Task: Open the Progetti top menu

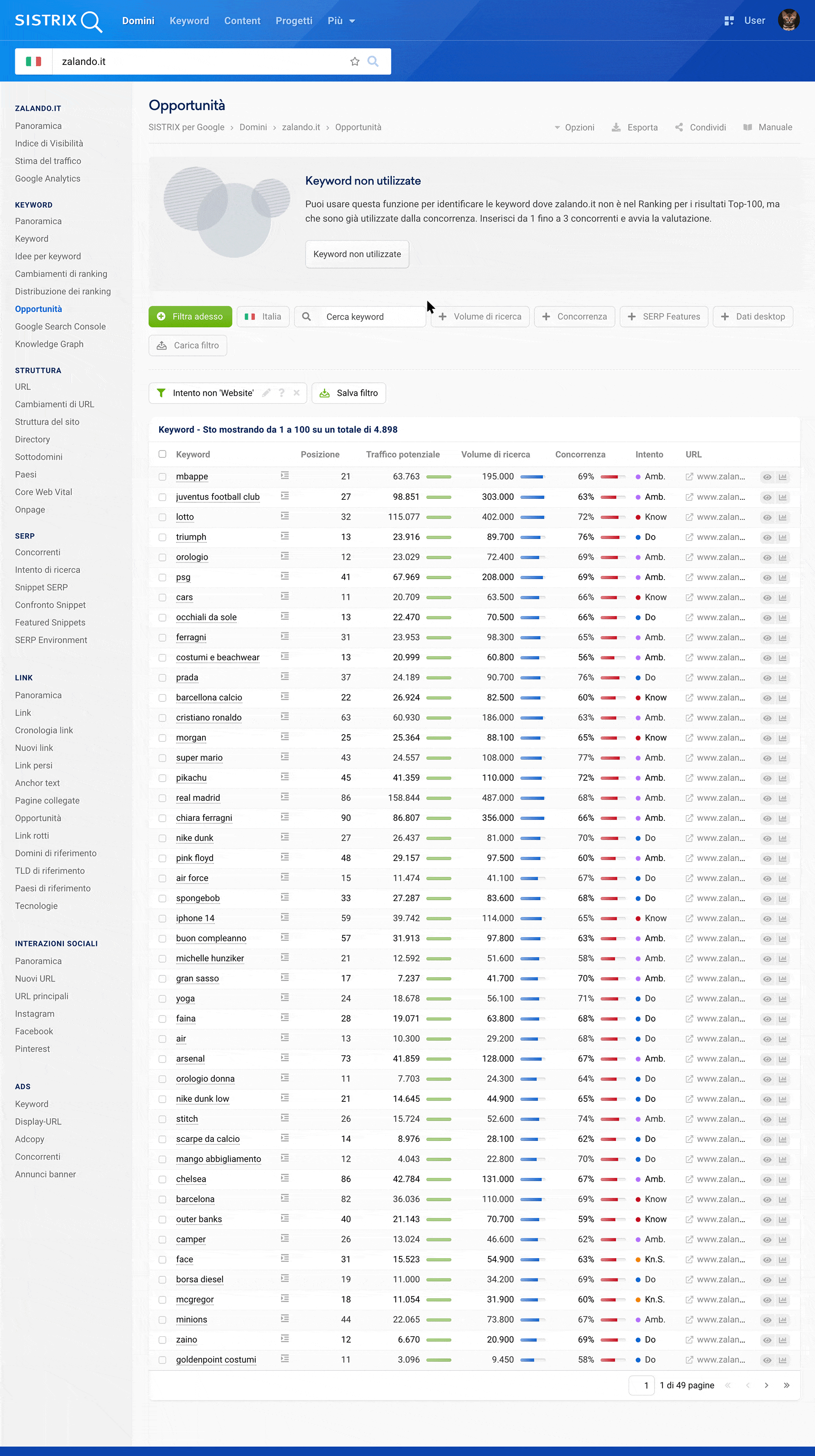Action: (294, 21)
